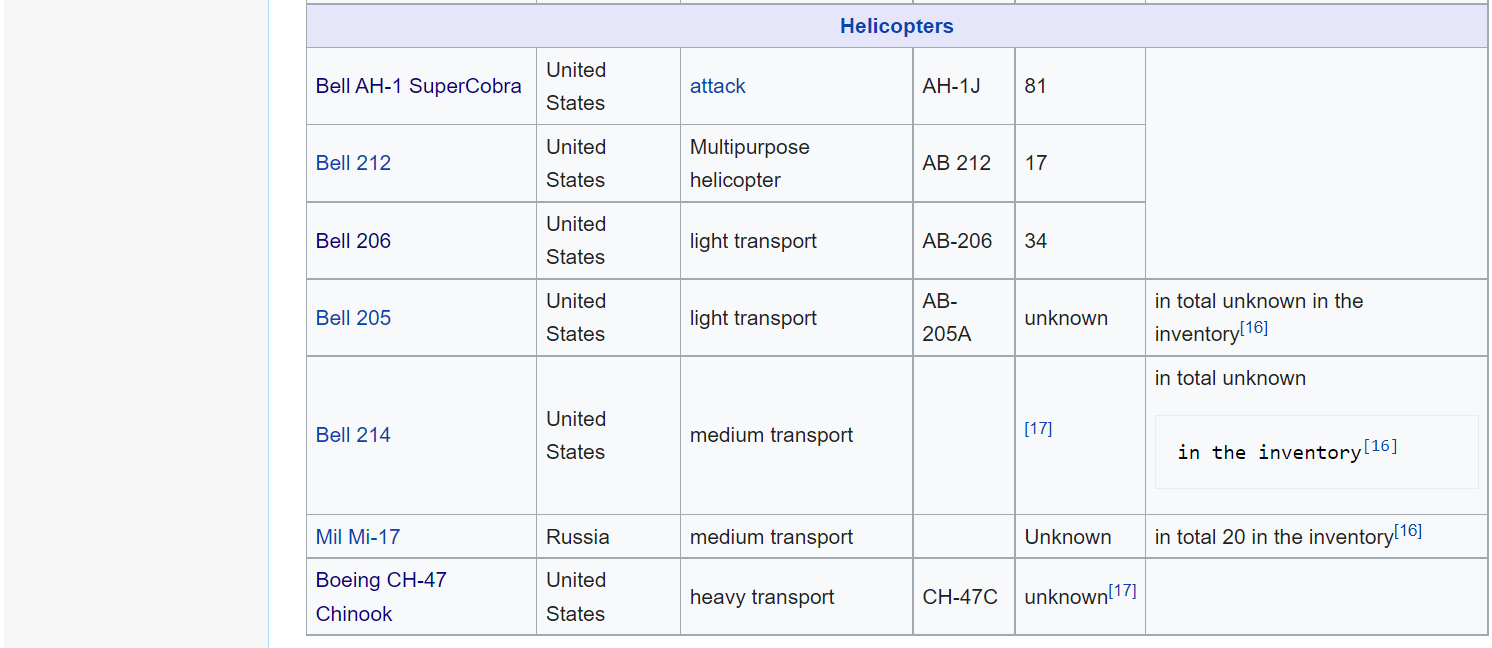
Task: Open citation [17] in Bell 214 row
Action: coord(1038,428)
